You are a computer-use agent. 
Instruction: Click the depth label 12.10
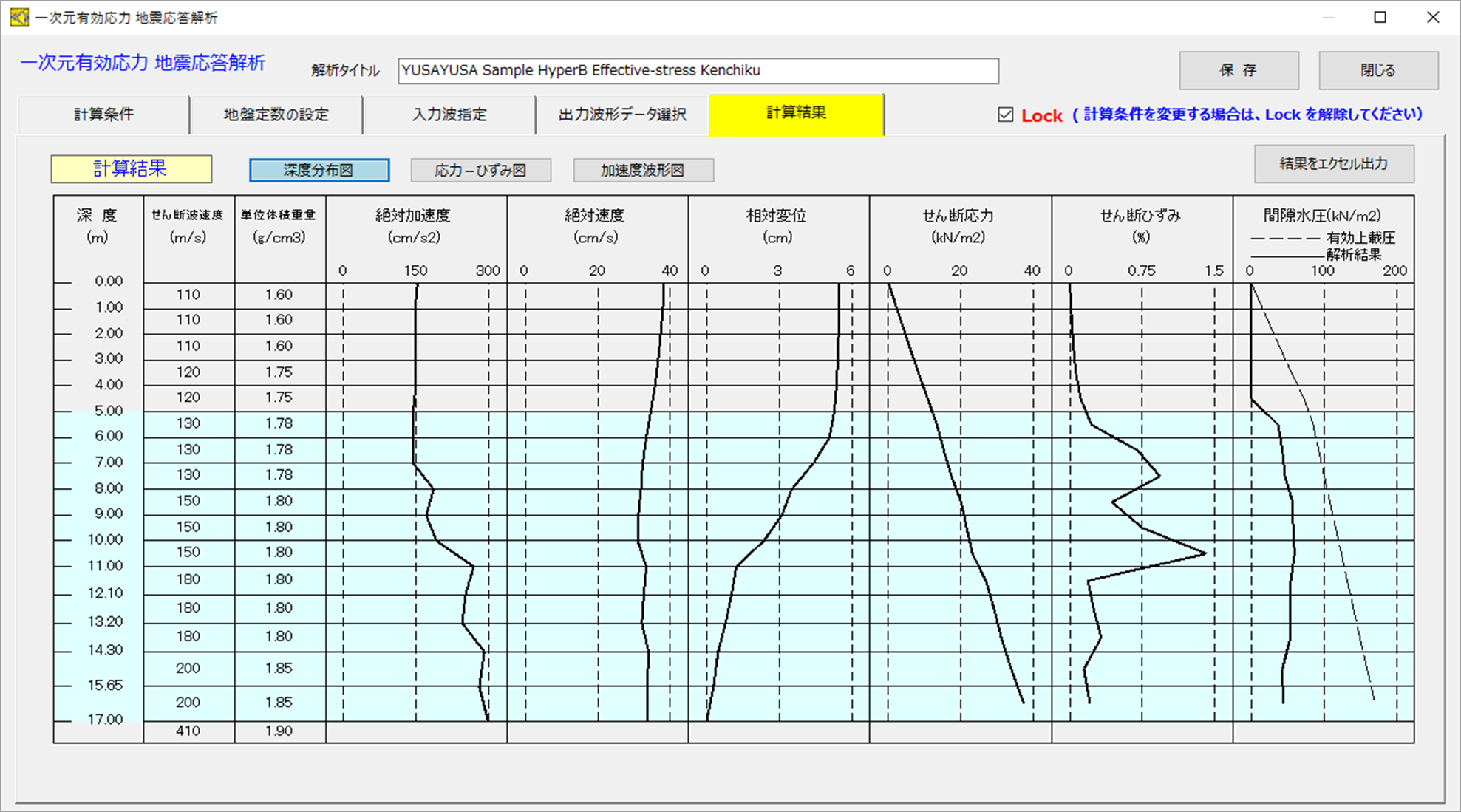pyautogui.click(x=105, y=593)
